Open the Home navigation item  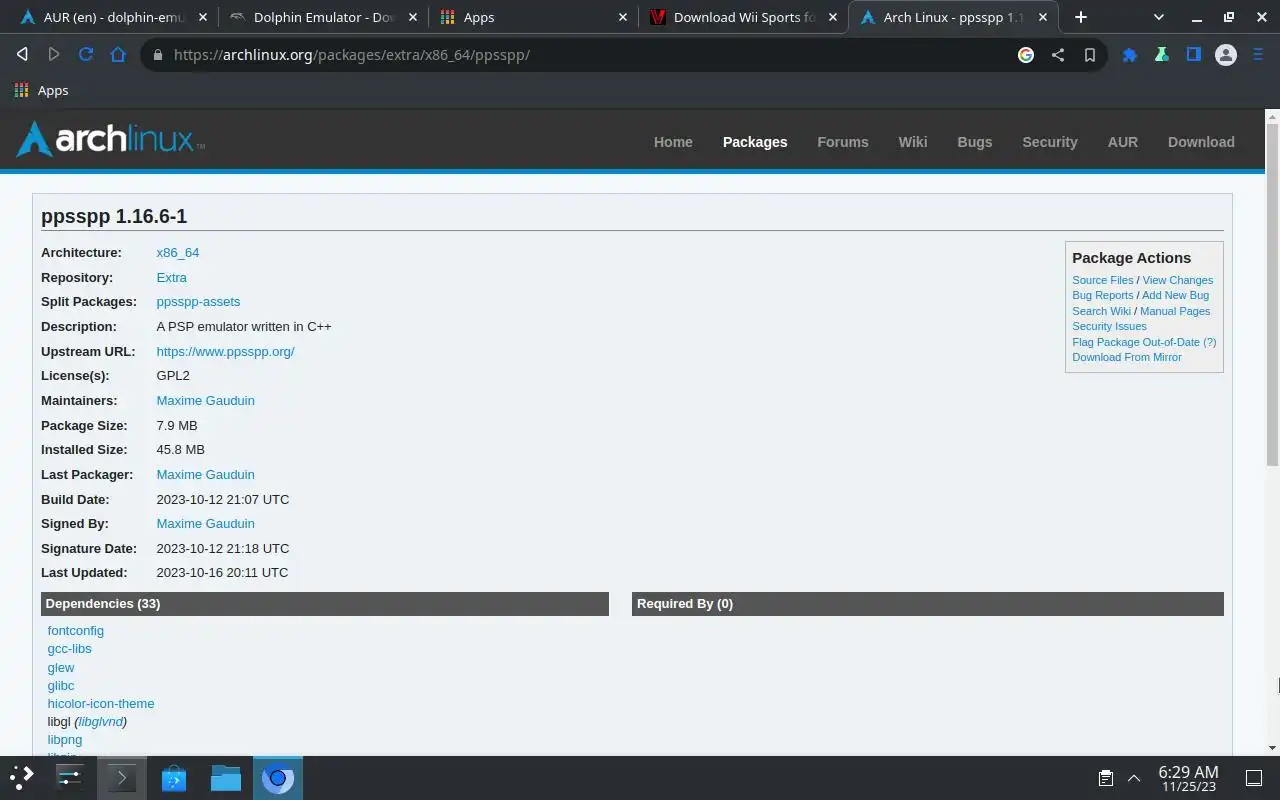pyautogui.click(x=673, y=142)
